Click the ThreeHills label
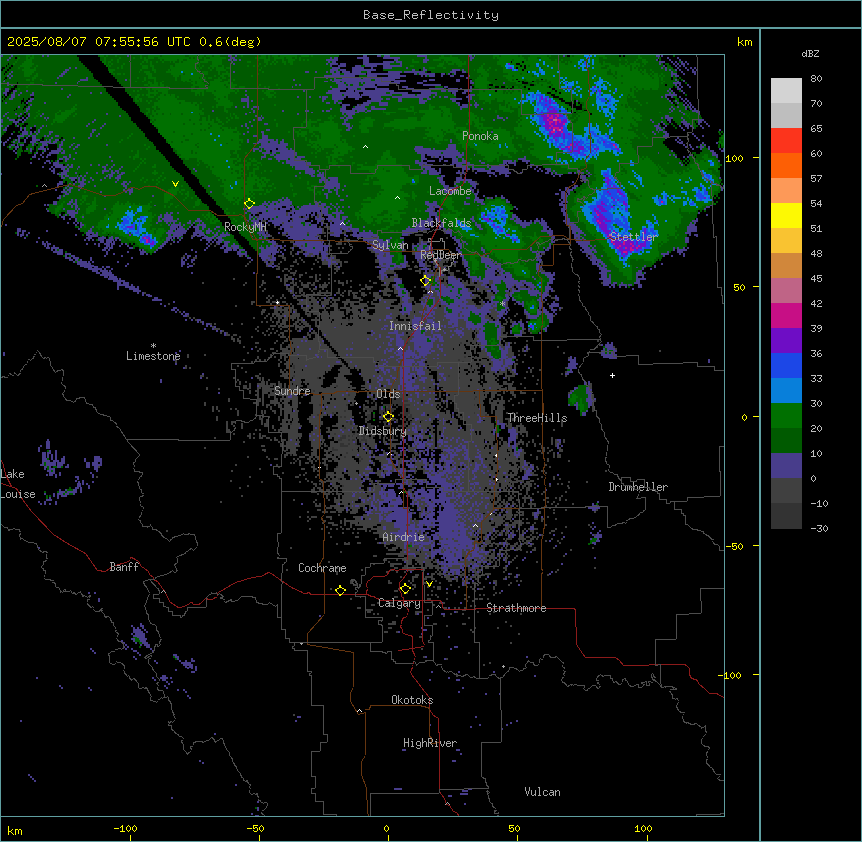Screen dimensions: 862x842 coord(537,418)
